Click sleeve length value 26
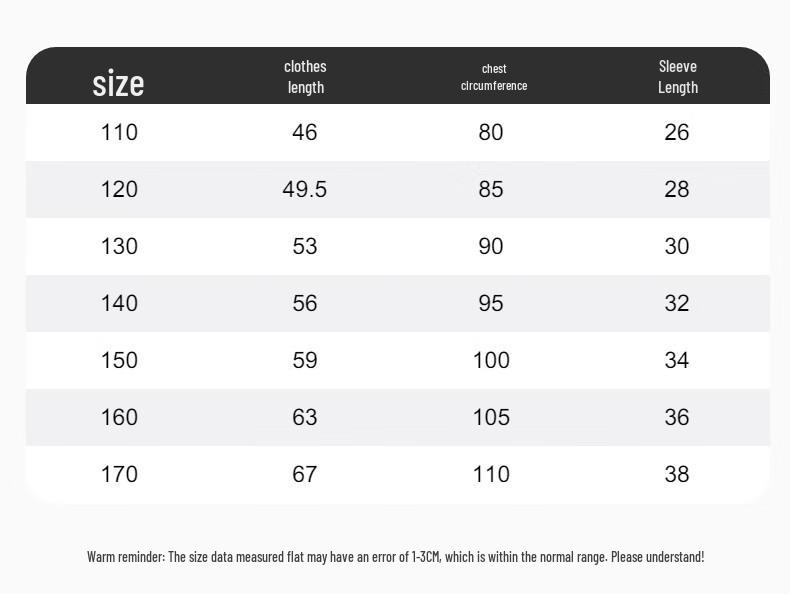790x594 pixels. coord(677,132)
